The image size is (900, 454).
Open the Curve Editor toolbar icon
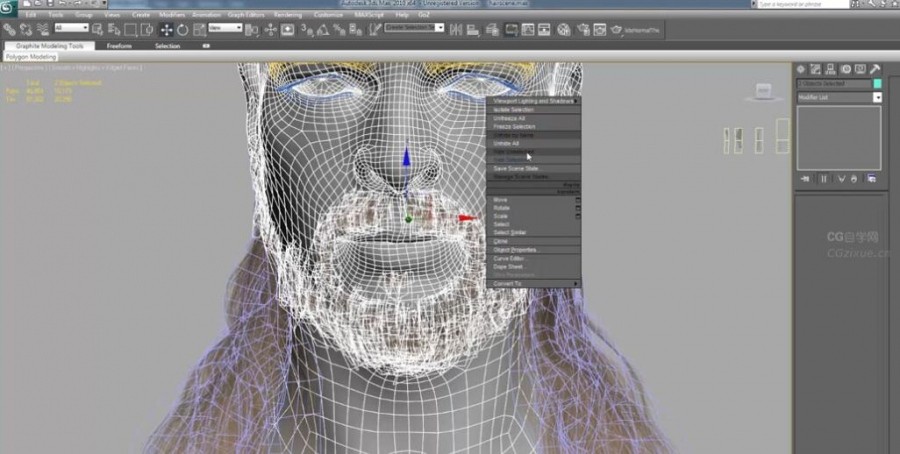527,29
